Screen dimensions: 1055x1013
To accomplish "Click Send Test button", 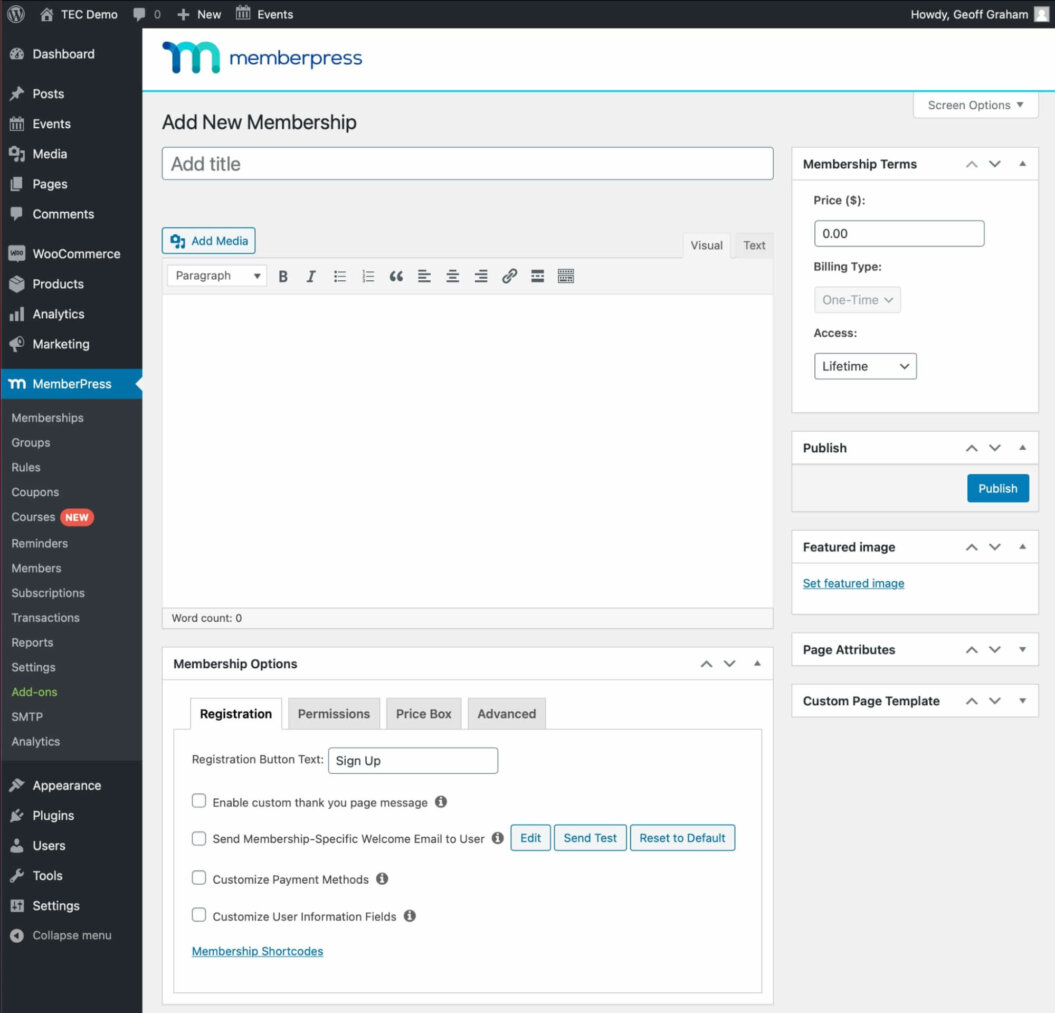I will (x=590, y=838).
